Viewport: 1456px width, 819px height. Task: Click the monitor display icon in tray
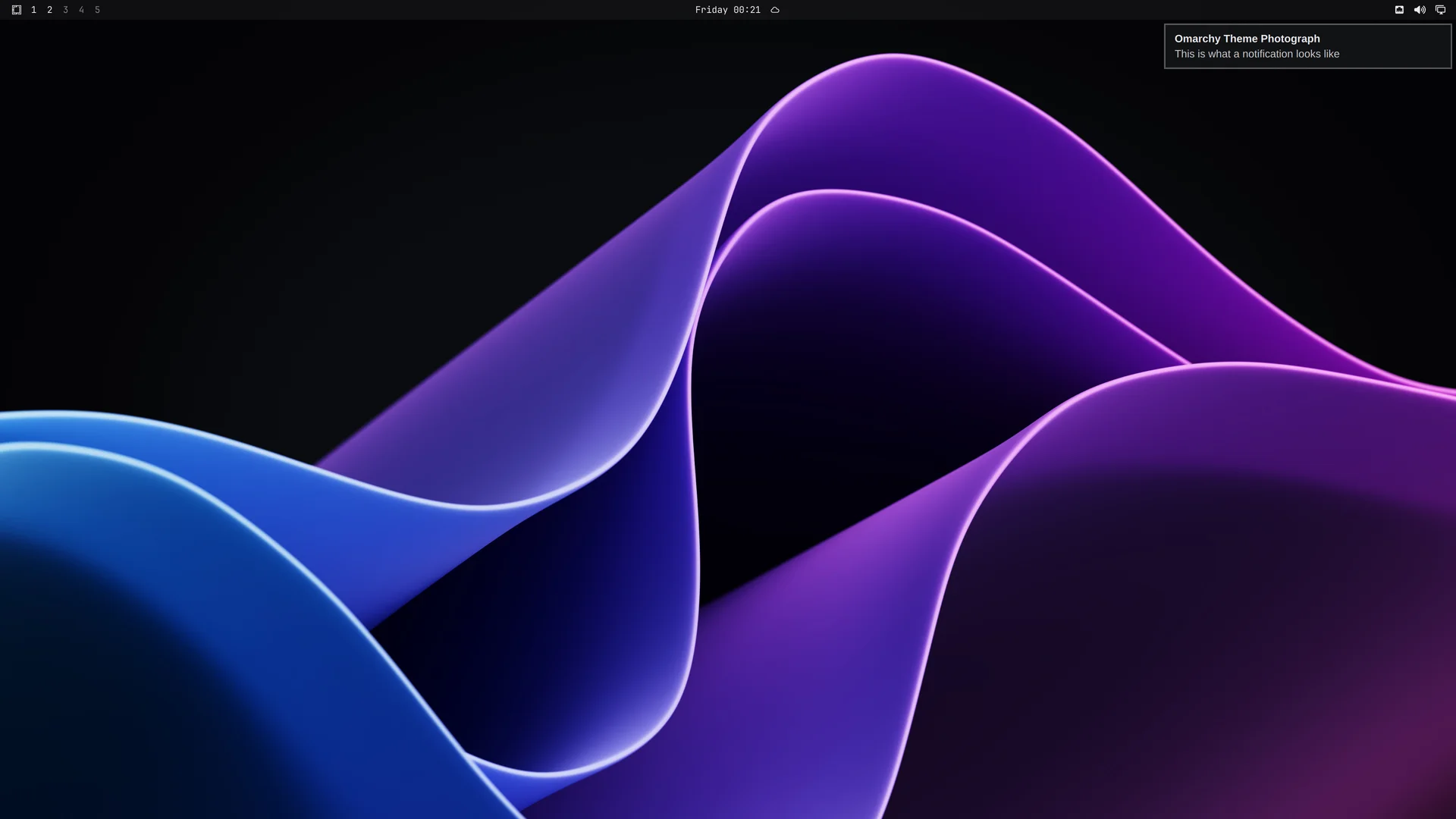coord(1440,10)
